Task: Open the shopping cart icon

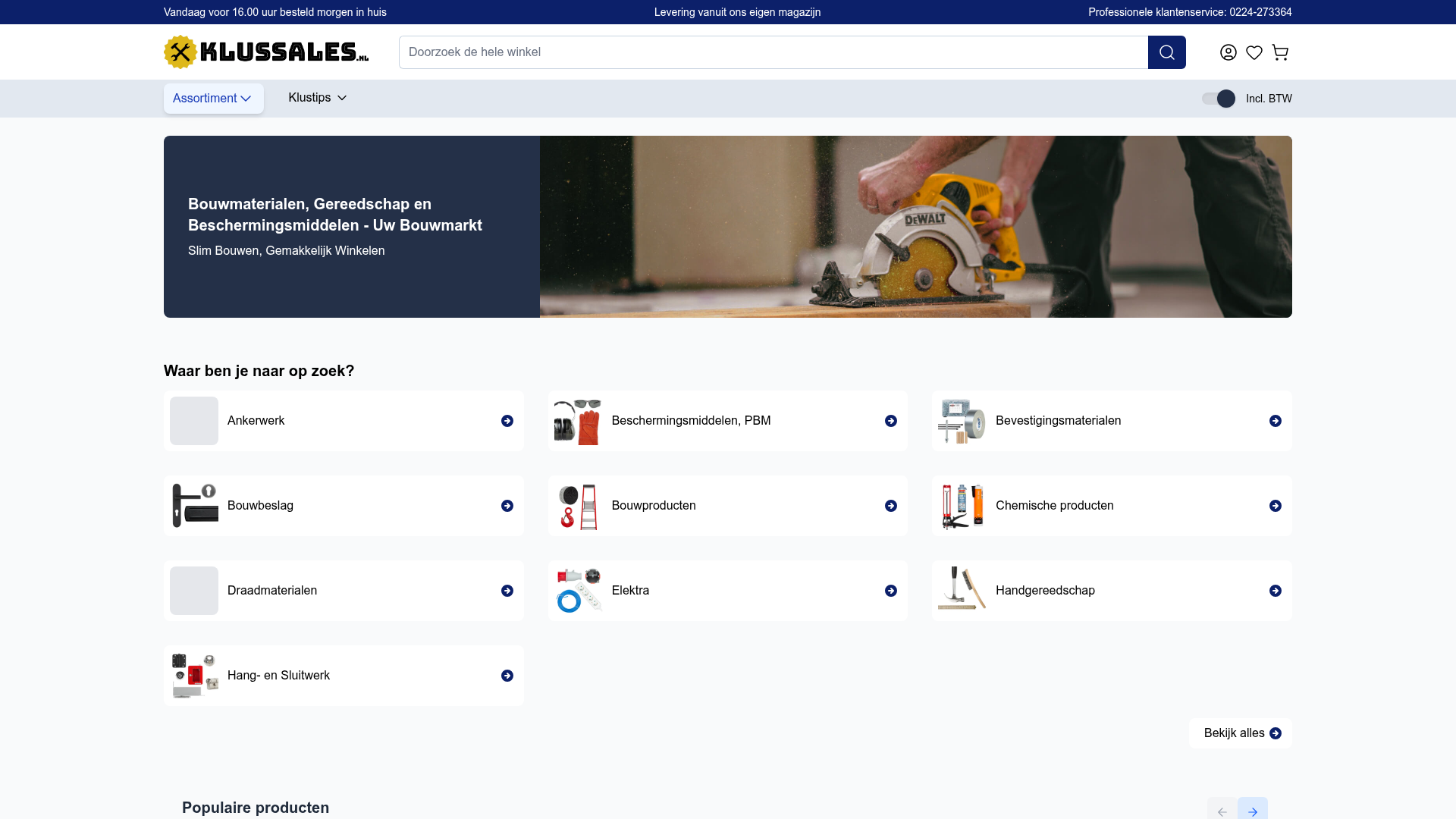Action: pos(1280,52)
